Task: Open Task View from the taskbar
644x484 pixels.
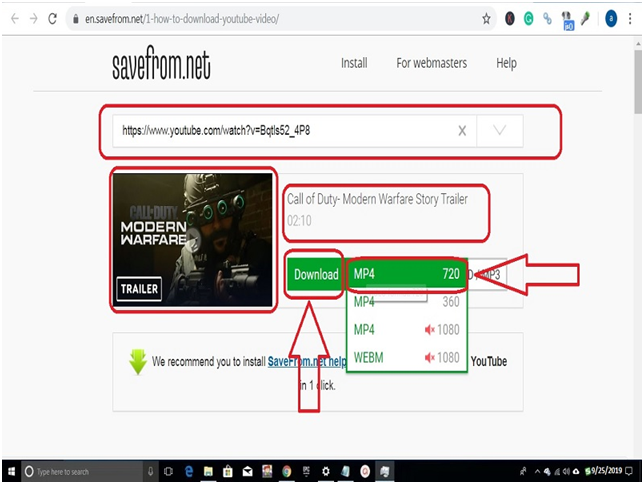Action: click(x=168, y=472)
